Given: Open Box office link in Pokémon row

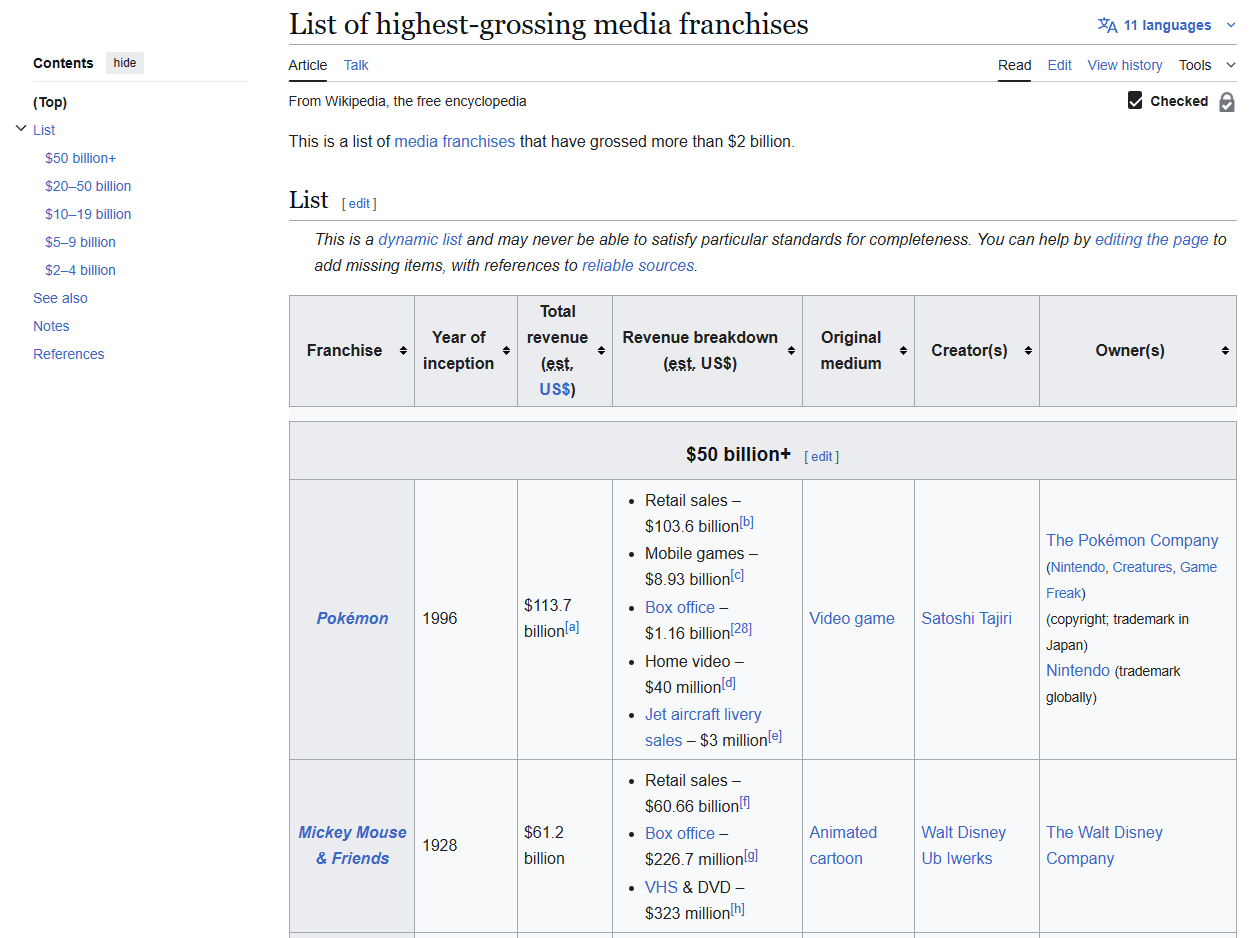Looking at the screenshot, I should point(680,607).
